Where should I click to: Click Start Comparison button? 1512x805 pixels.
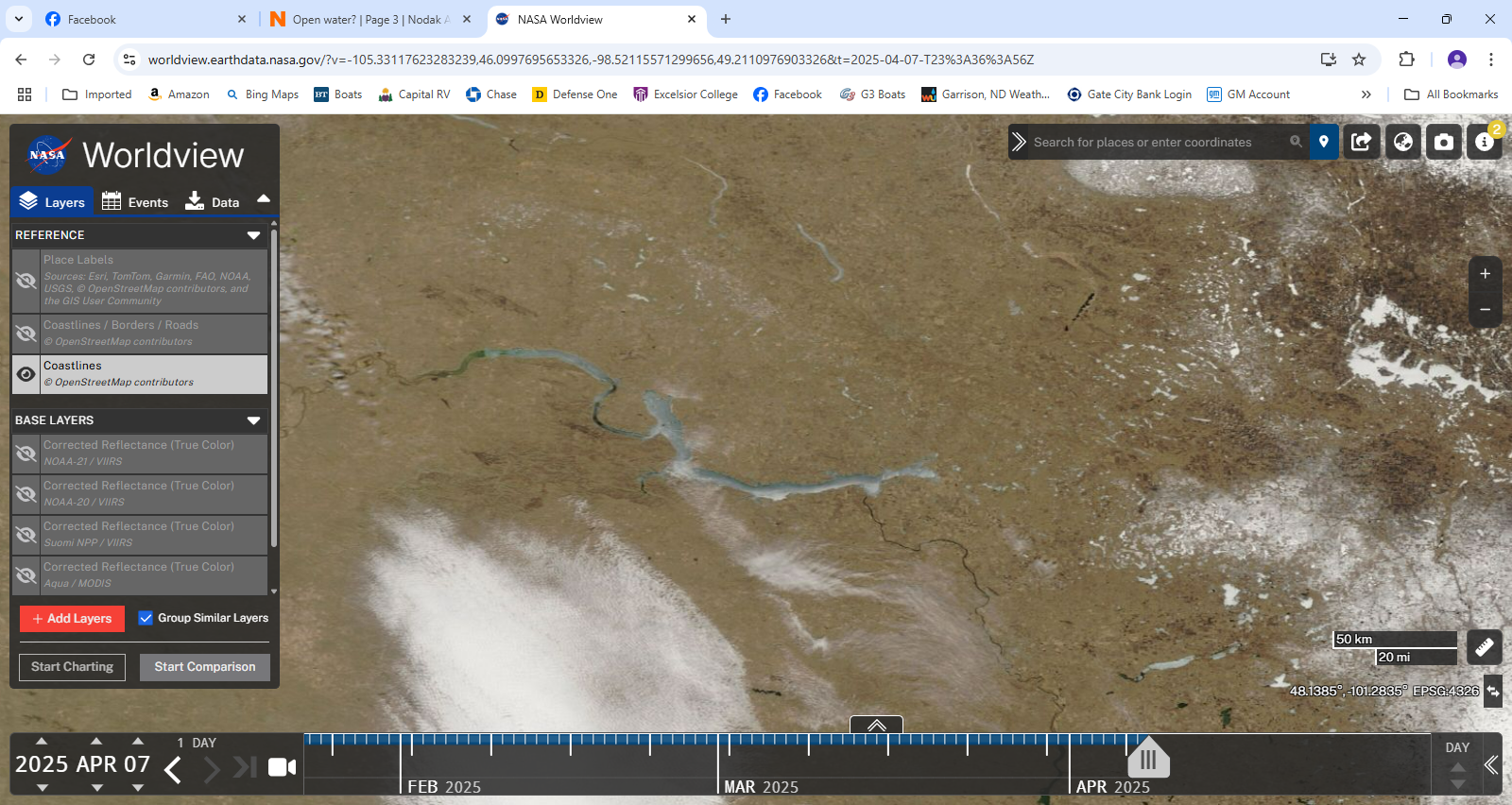point(205,667)
